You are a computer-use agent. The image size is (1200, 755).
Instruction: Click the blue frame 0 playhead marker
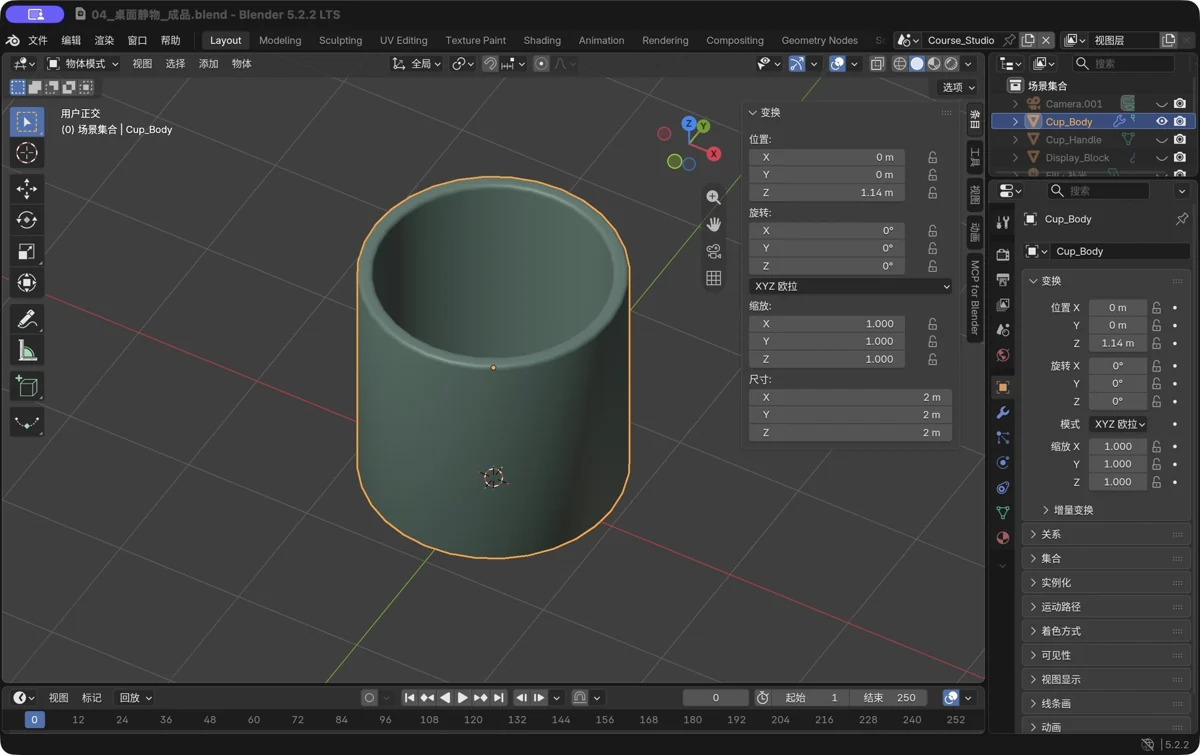click(34, 719)
